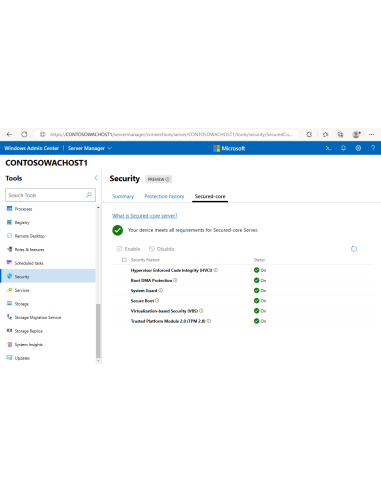Open Services tool in sidebar

48,290
